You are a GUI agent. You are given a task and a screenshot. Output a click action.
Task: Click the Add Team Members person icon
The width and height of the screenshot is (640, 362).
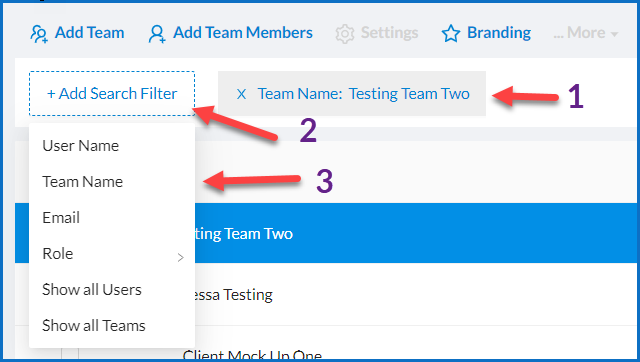point(157,34)
